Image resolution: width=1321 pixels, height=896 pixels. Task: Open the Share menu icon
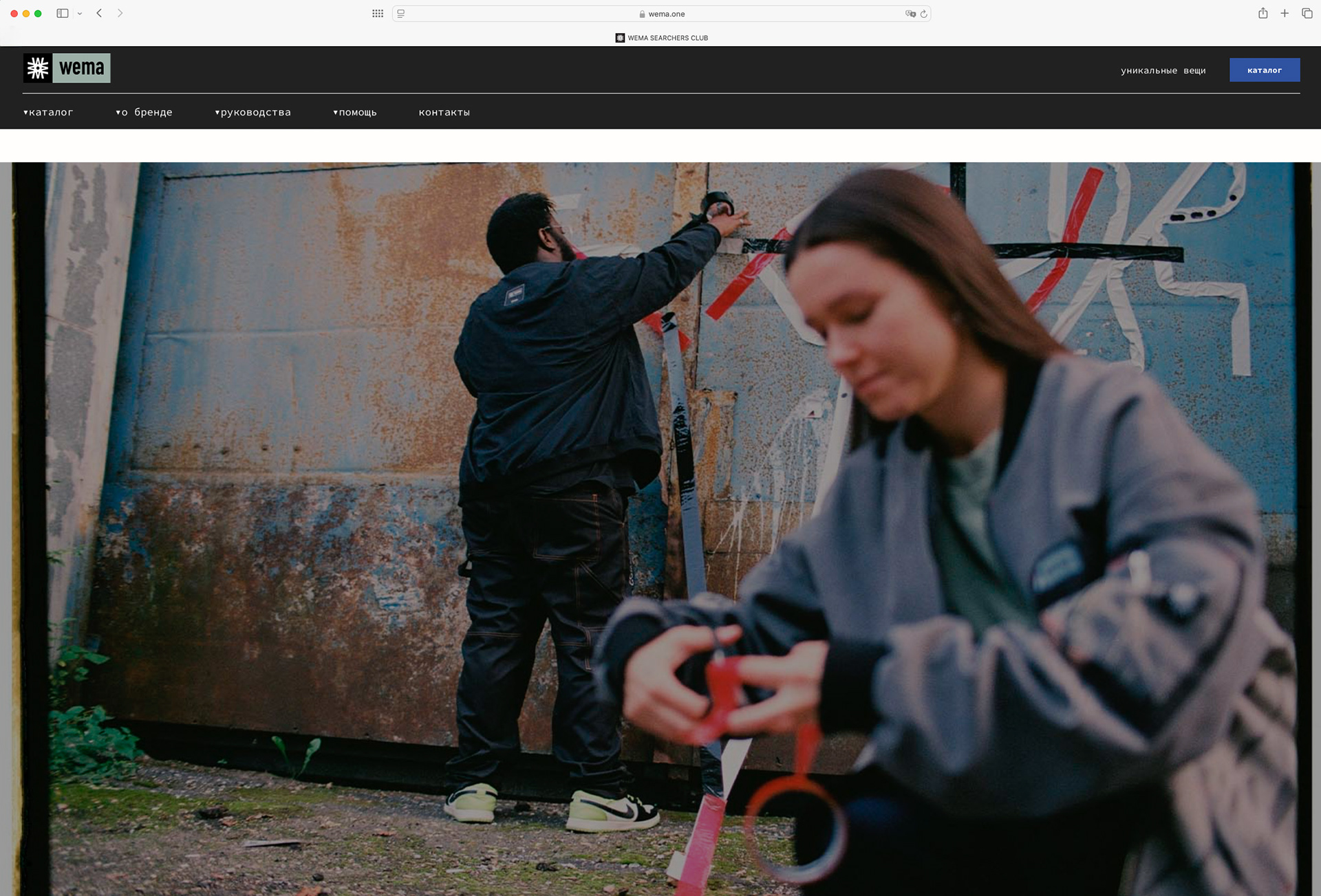pos(1263,13)
